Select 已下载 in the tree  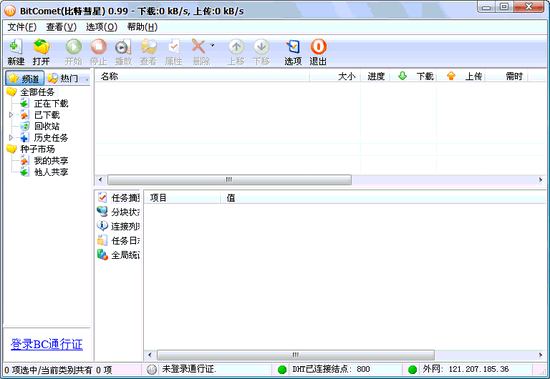[47, 115]
